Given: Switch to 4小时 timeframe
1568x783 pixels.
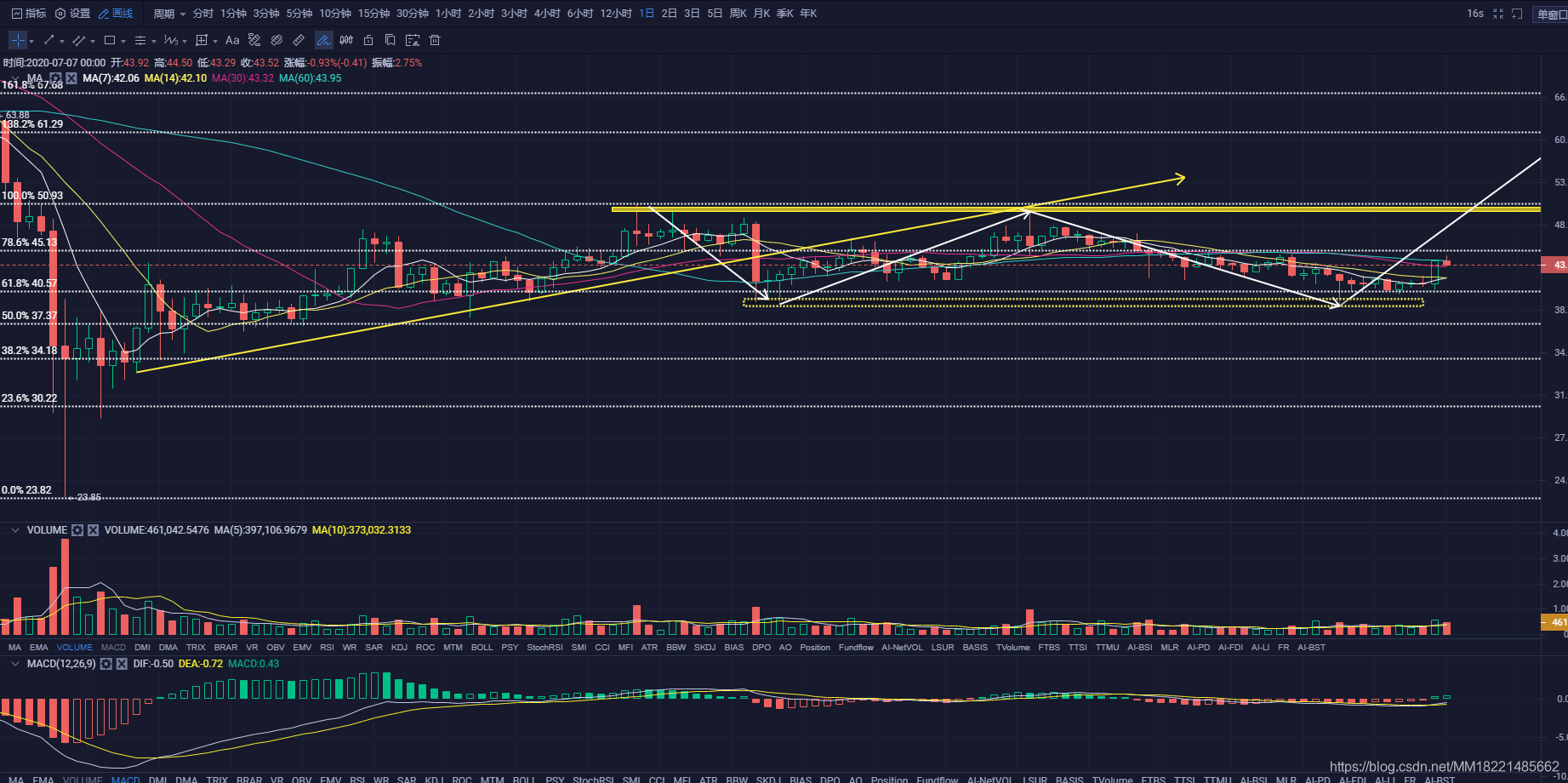Looking at the screenshot, I should (547, 14).
